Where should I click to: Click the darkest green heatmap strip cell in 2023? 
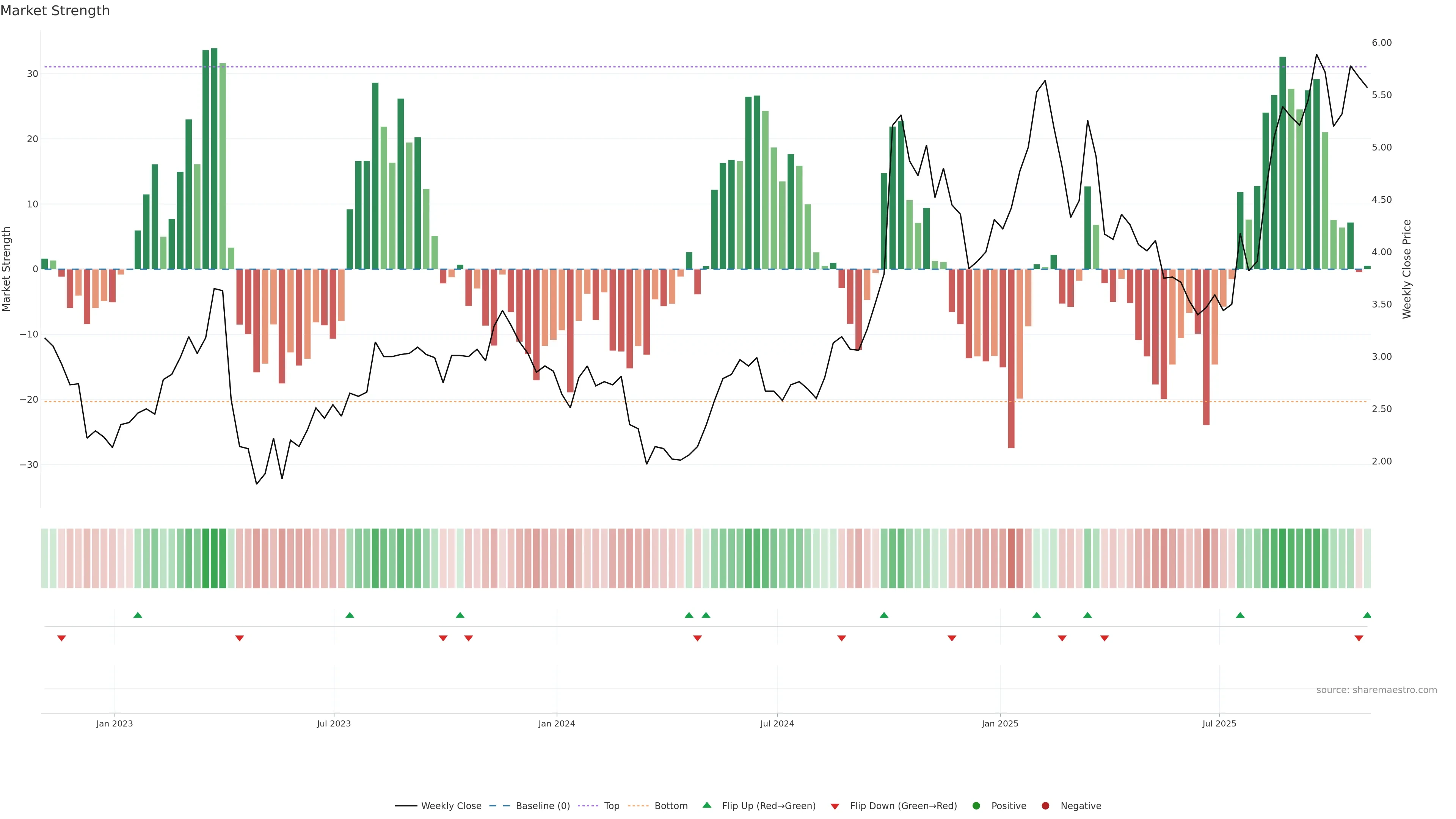214,558
